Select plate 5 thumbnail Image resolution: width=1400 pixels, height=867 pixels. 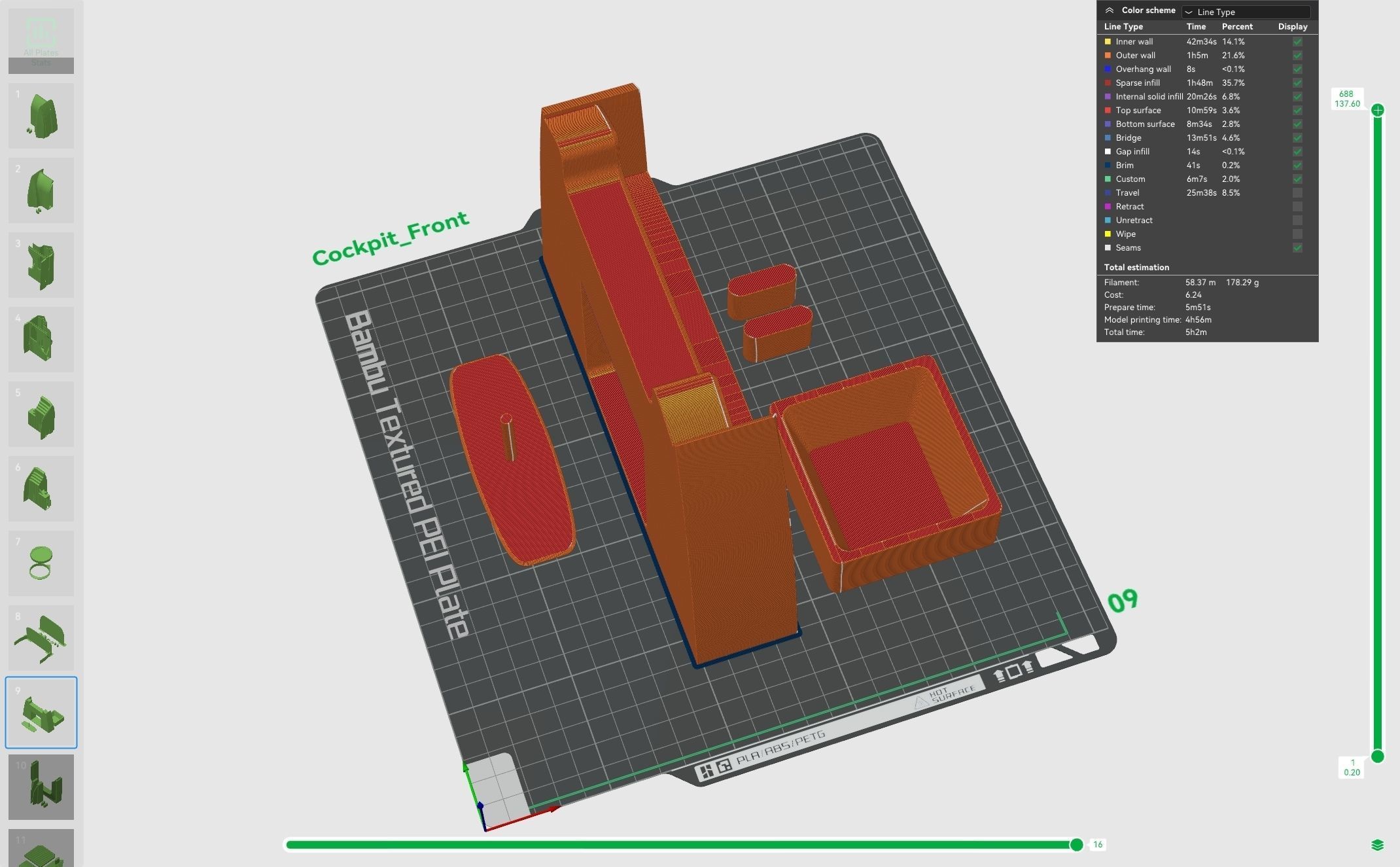click(41, 414)
